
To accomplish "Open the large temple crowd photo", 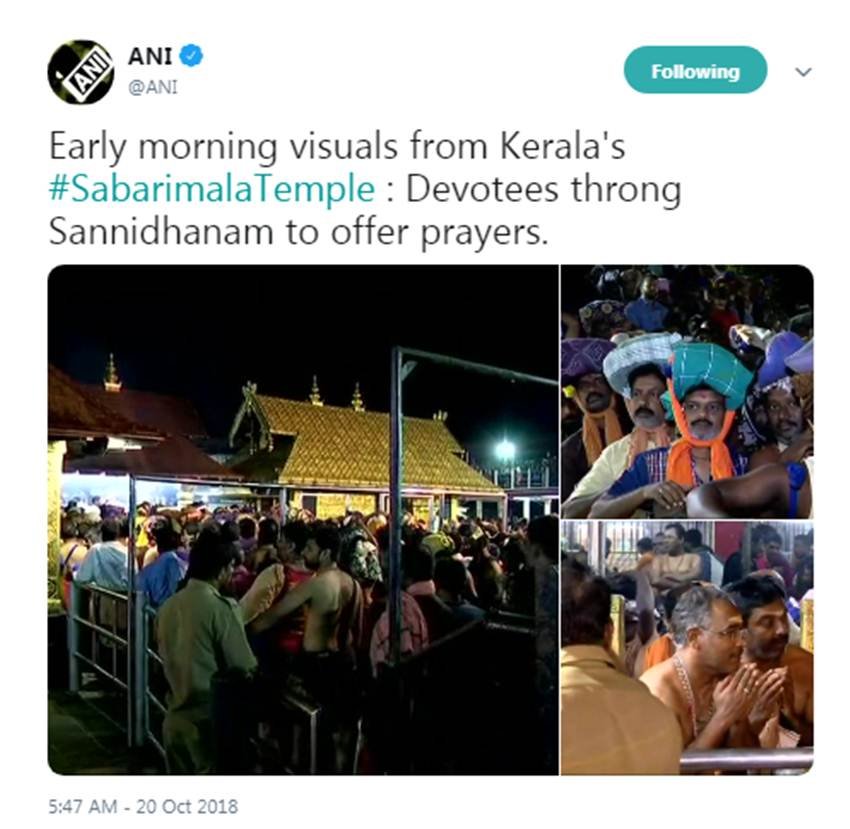I will click(x=303, y=519).
